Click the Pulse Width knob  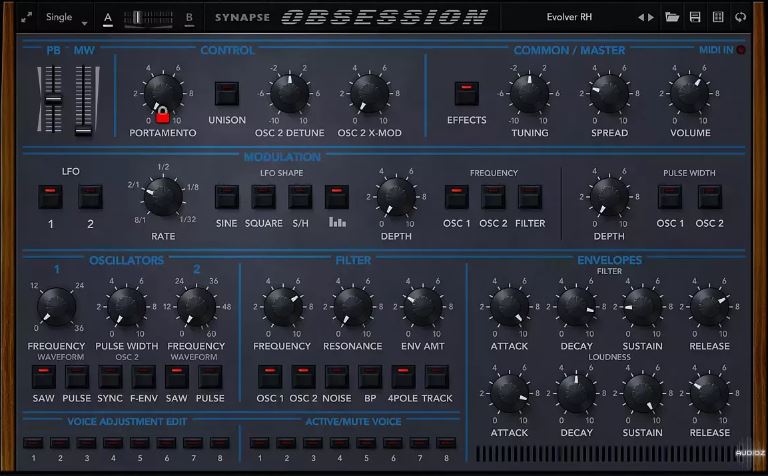pyautogui.click(x=126, y=307)
